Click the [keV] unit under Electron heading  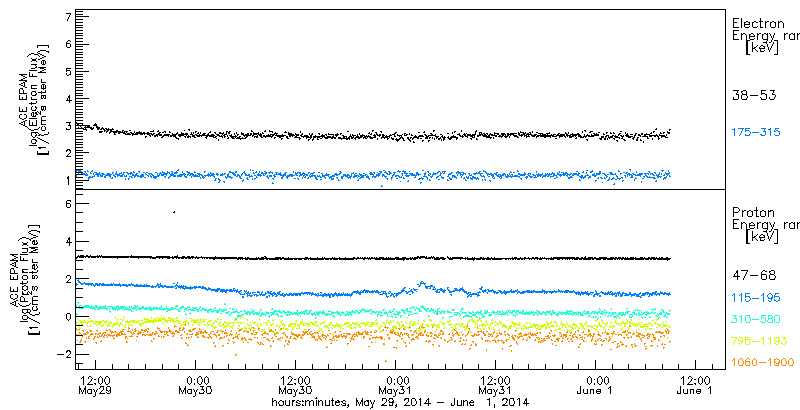tap(762, 48)
